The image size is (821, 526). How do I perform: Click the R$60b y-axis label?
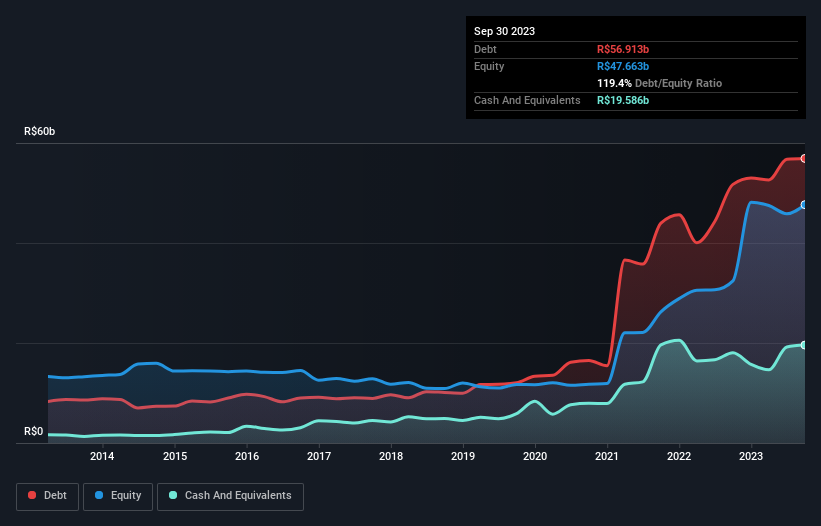pos(39,131)
